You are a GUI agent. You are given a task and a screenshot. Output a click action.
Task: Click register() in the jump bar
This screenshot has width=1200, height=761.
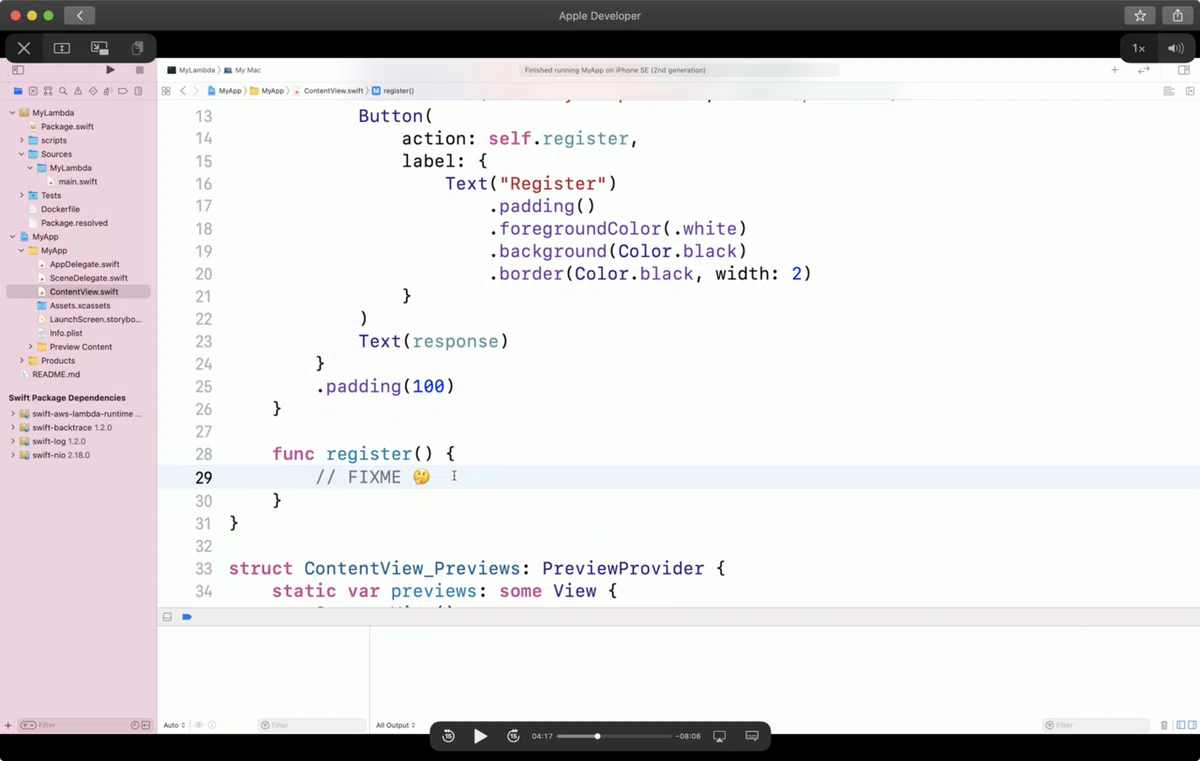click(x=392, y=91)
